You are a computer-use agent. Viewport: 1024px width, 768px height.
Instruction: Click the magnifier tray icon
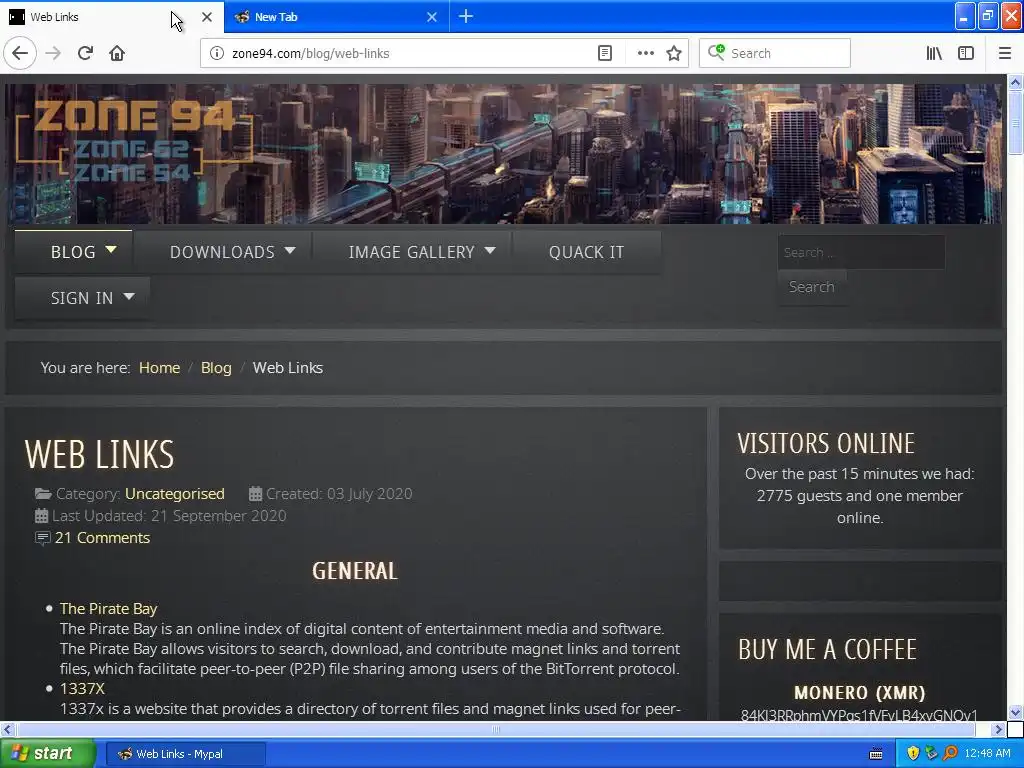point(950,754)
